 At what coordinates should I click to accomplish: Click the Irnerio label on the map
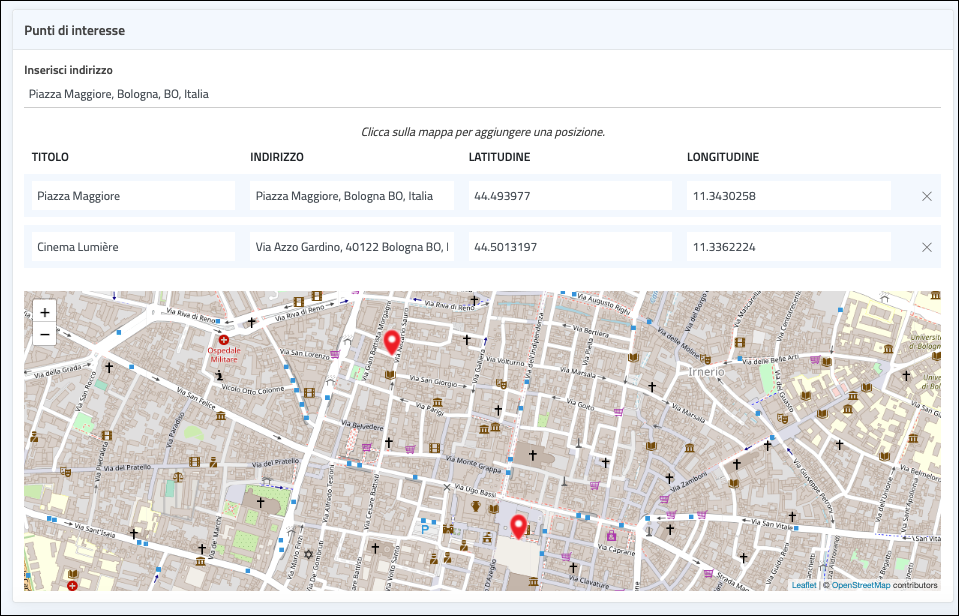point(706,371)
